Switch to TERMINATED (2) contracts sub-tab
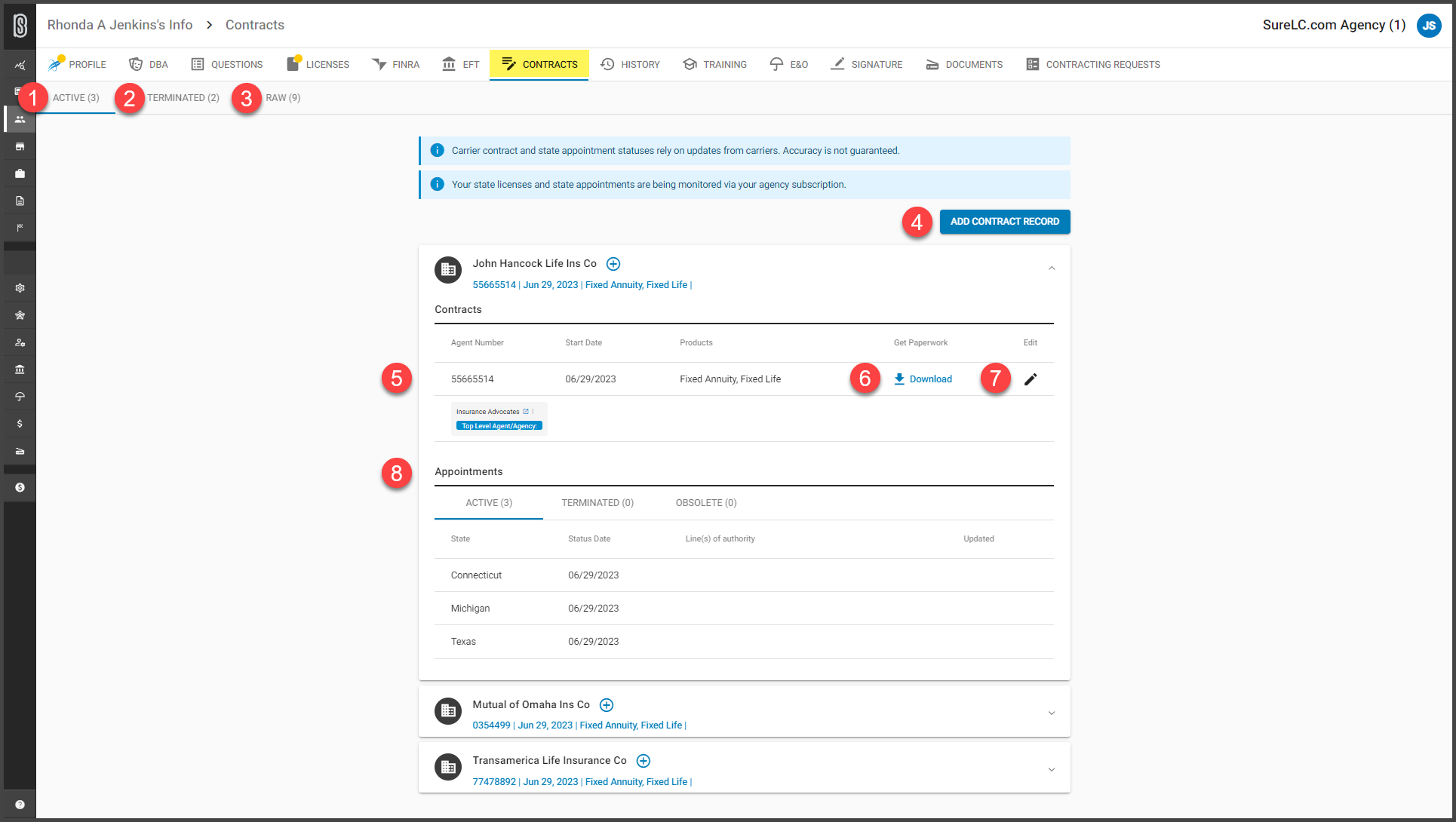The image size is (1456, 822). tap(183, 98)
